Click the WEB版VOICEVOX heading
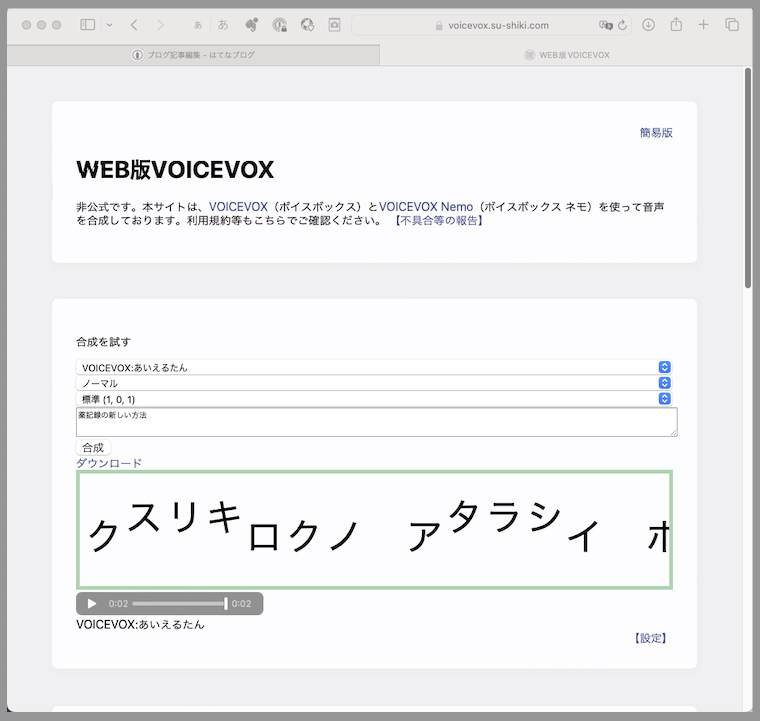Screen dimensions: 760x721 click(175, 170)
